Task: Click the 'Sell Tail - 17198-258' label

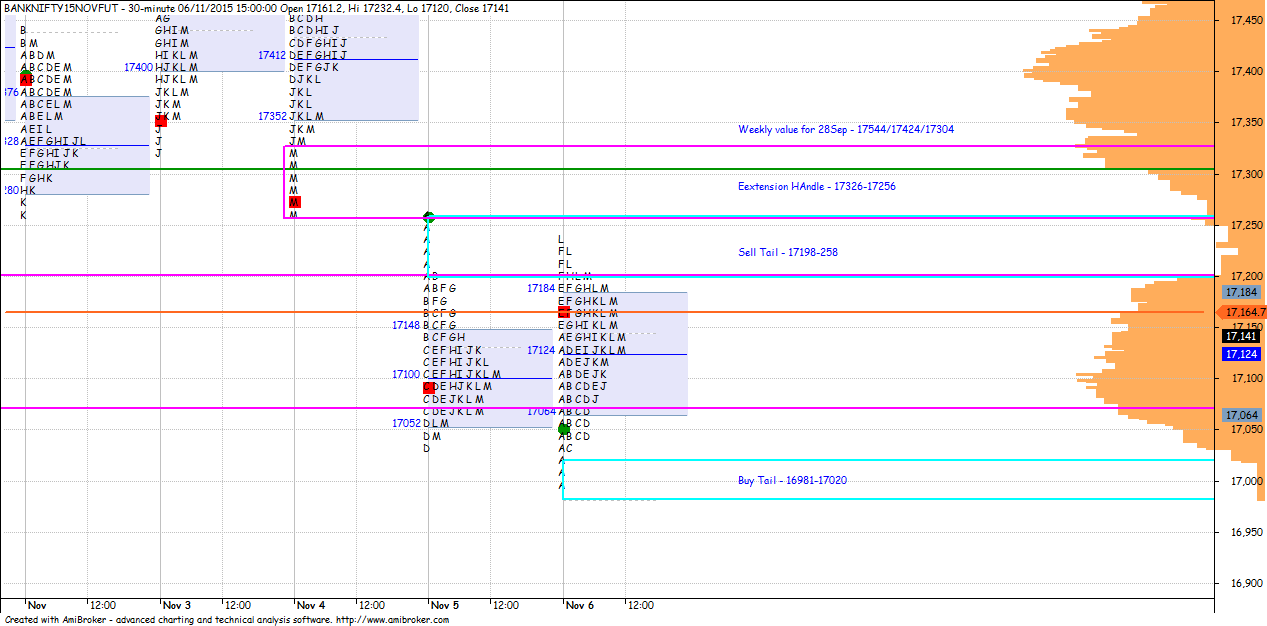Action: 788,252
